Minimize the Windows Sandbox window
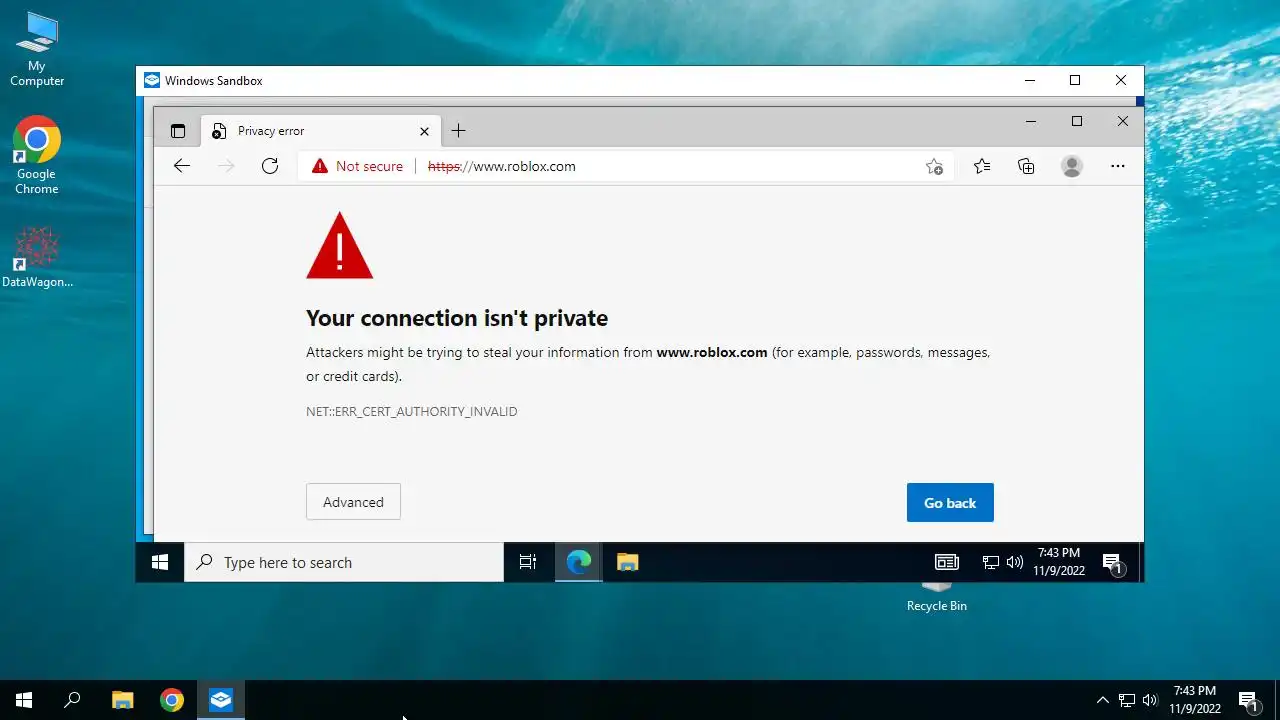This screenshot has height=720, width=1280. (1030, 80)
